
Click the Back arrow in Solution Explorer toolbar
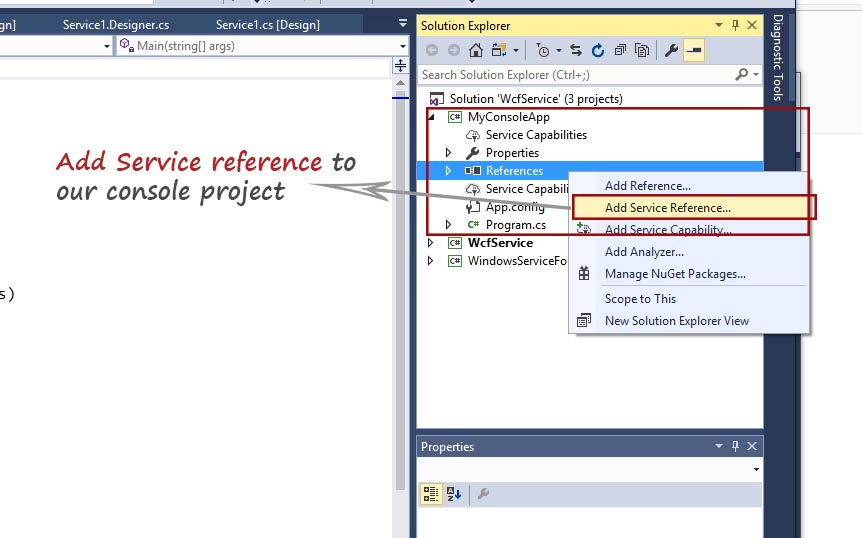coord(432,51)
